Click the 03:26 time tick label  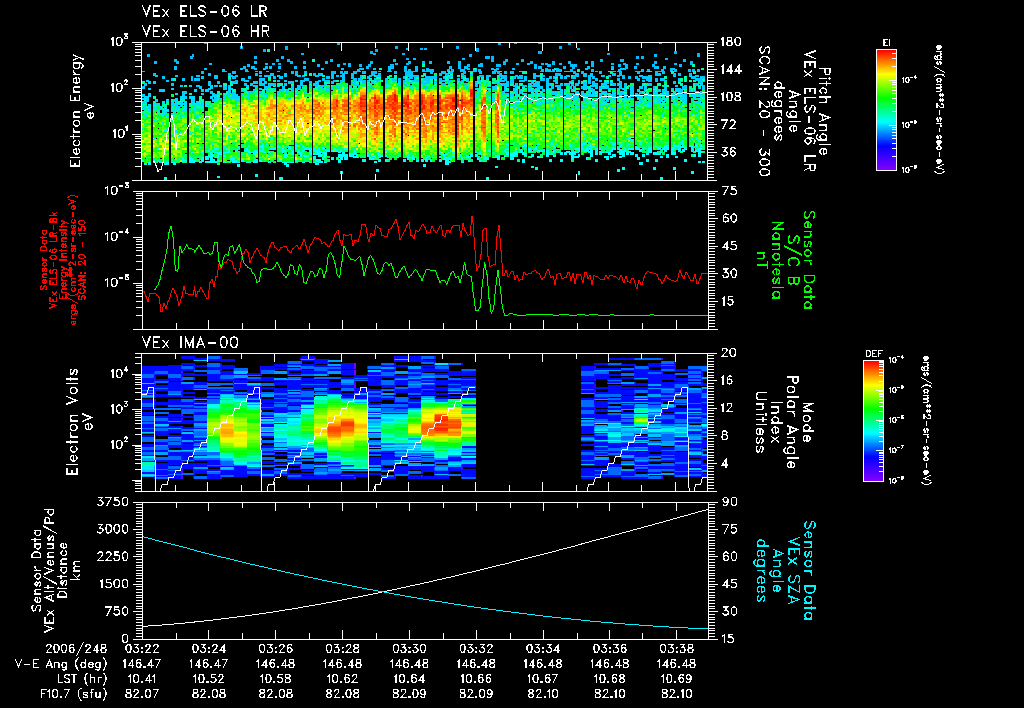276,650
